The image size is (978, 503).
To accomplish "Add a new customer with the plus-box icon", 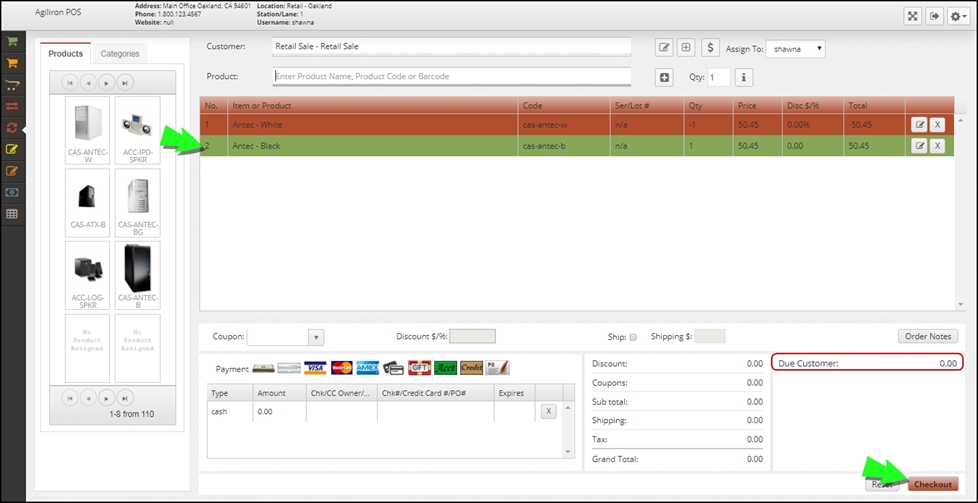I will pyautogui.click(x=686, y=47).
